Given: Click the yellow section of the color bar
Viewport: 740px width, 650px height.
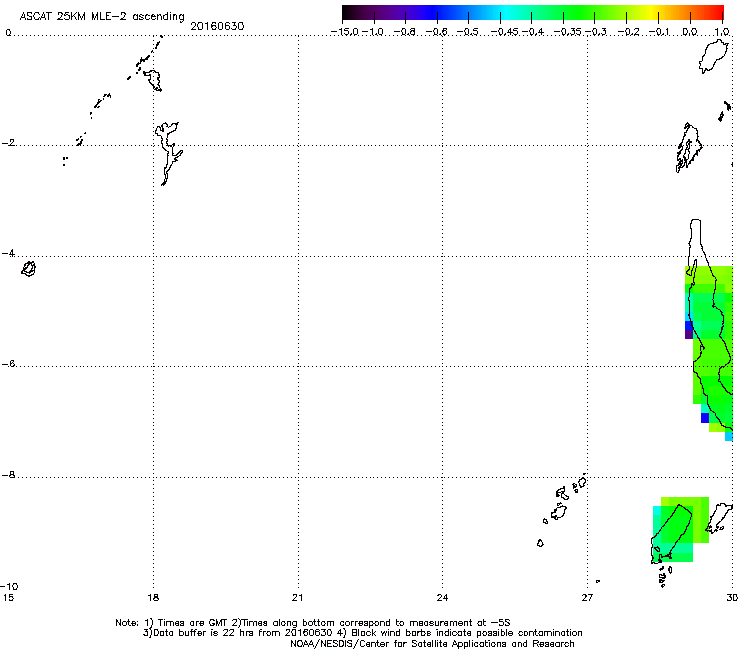Looking at the screenshot, I should pos(653,12).
